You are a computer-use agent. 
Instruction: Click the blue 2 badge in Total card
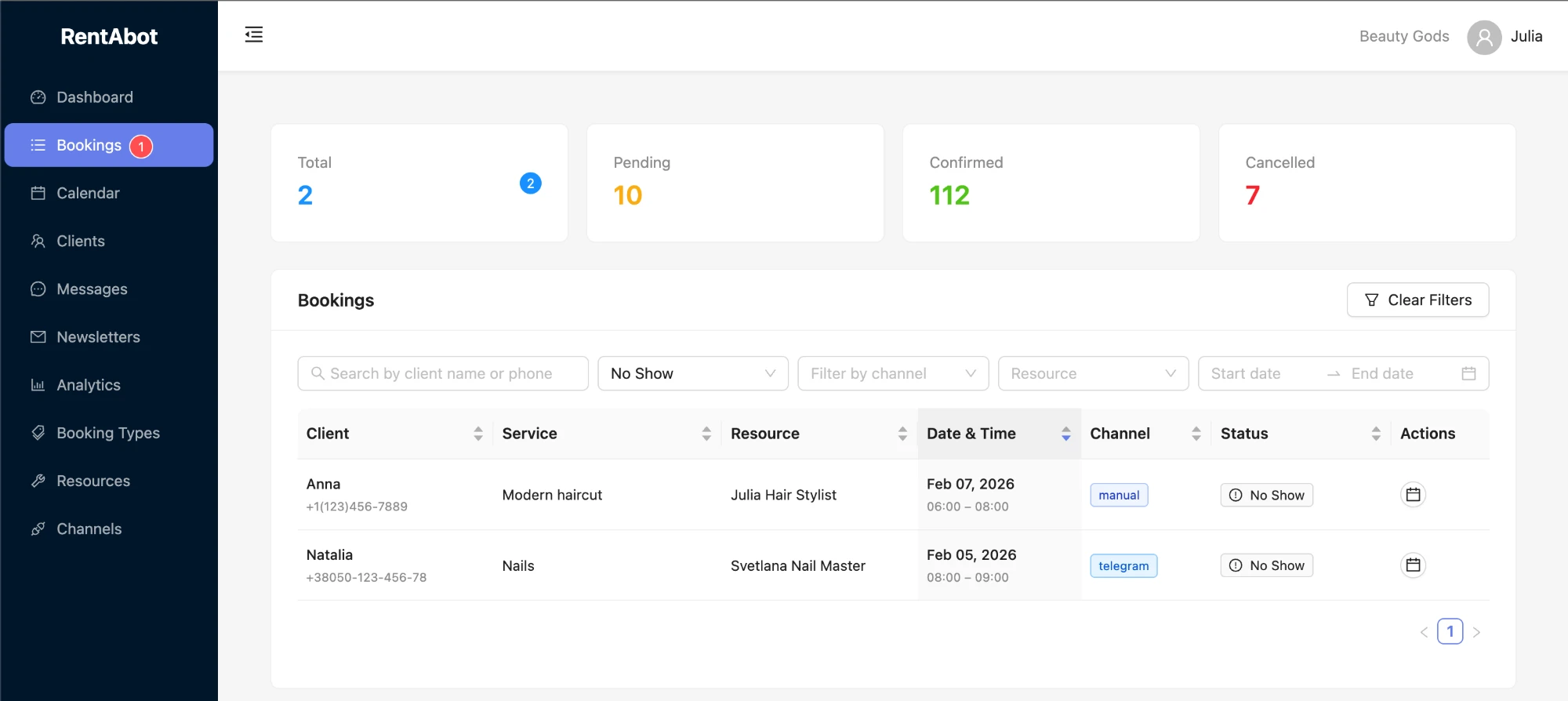coord(531,183)
